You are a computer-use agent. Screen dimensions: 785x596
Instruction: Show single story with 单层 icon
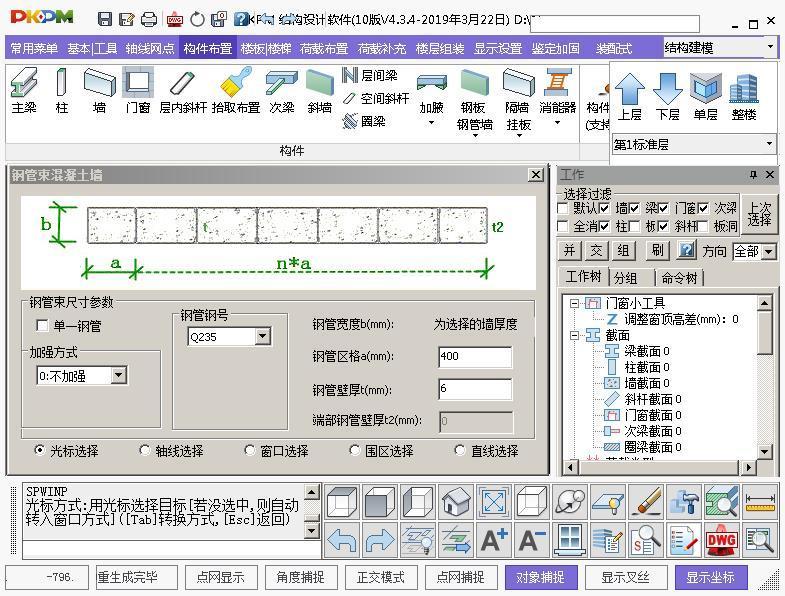tap(705, 97)
